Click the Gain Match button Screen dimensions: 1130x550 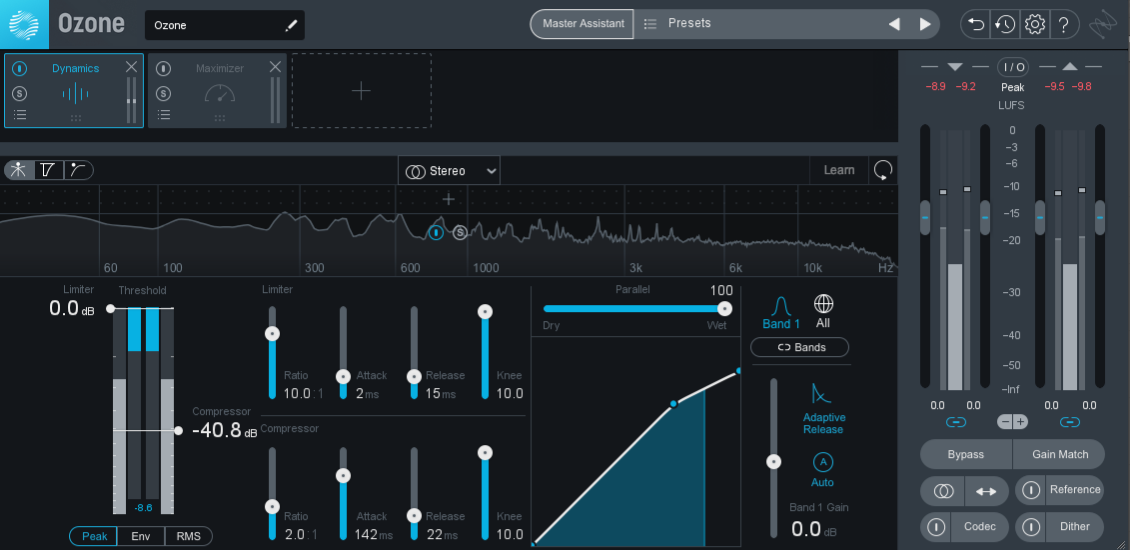click(x=1059, y=455)
